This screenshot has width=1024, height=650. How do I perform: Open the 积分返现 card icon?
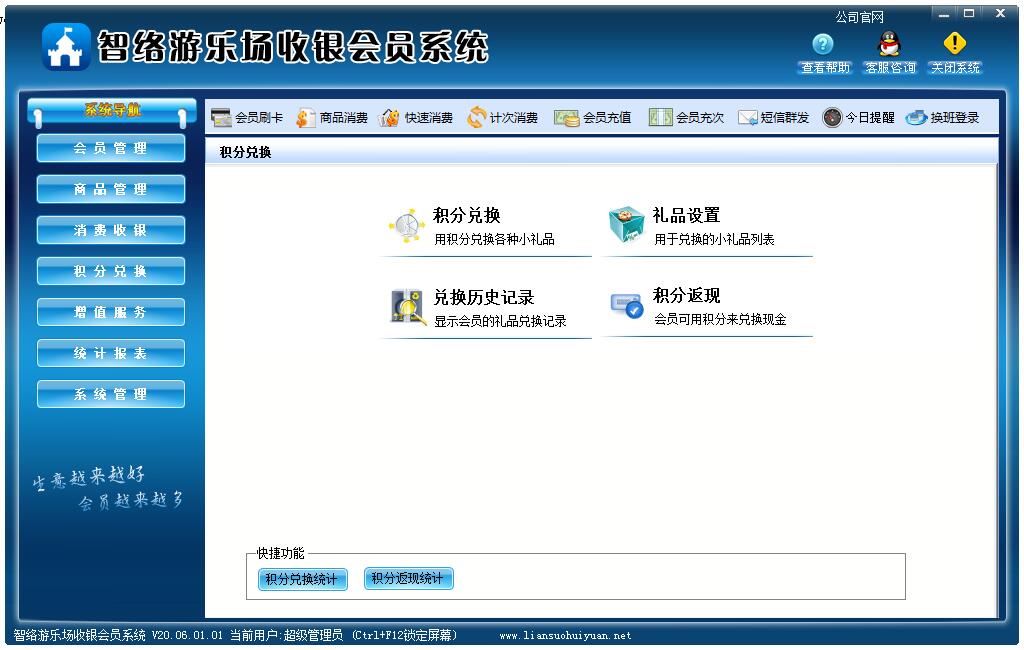(626, 305)
